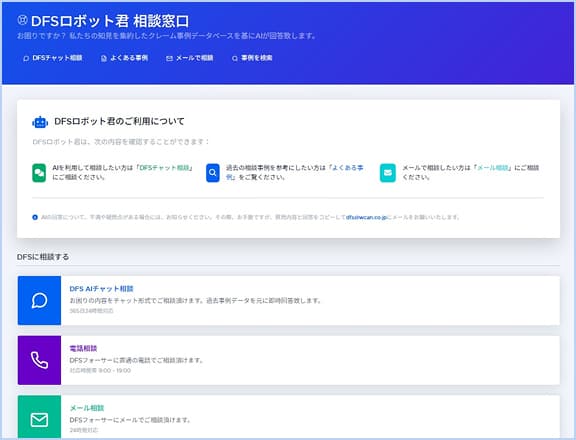Open the 電話相談 card title
This screenshot has width=576, height=440.
pyautogui.click(x=83, y=348)
